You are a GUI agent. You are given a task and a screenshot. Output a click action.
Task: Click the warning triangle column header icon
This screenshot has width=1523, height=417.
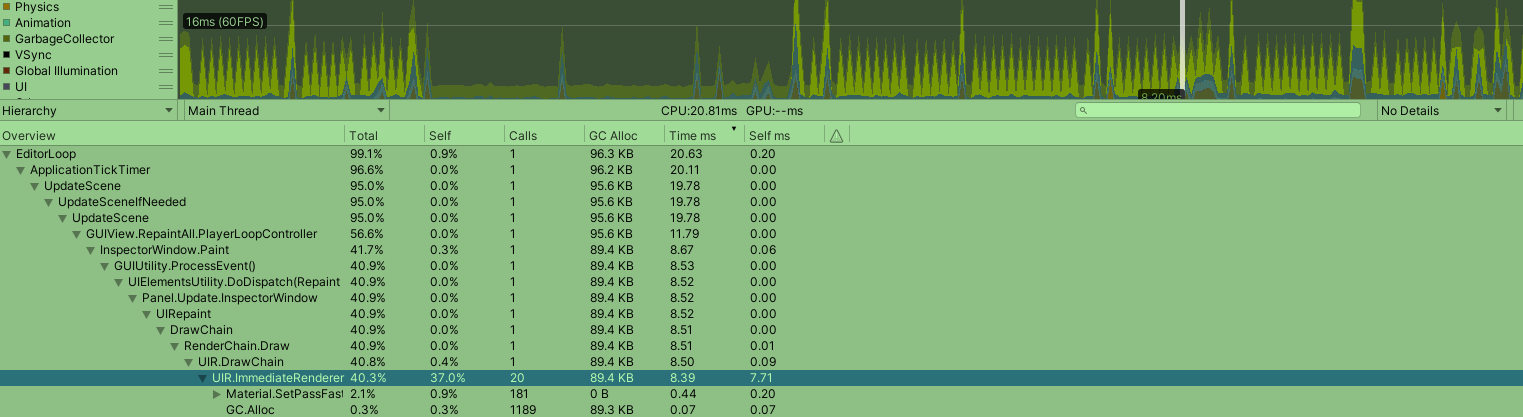tap(836, 136)
